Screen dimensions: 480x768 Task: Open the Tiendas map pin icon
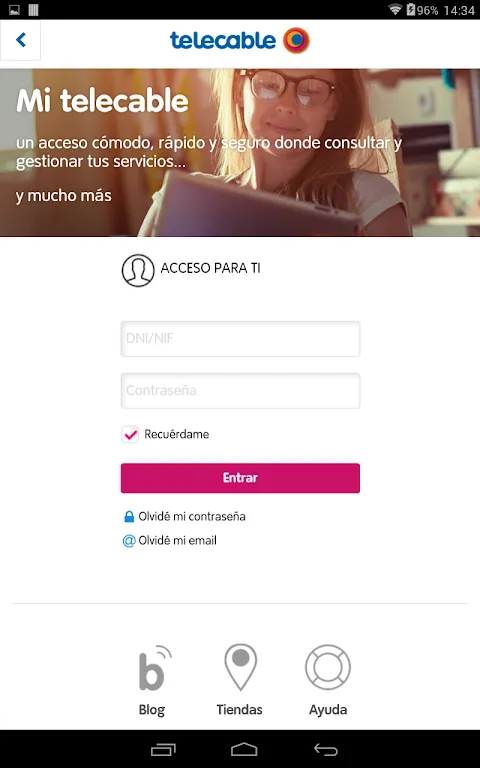[x=240, y=667]
